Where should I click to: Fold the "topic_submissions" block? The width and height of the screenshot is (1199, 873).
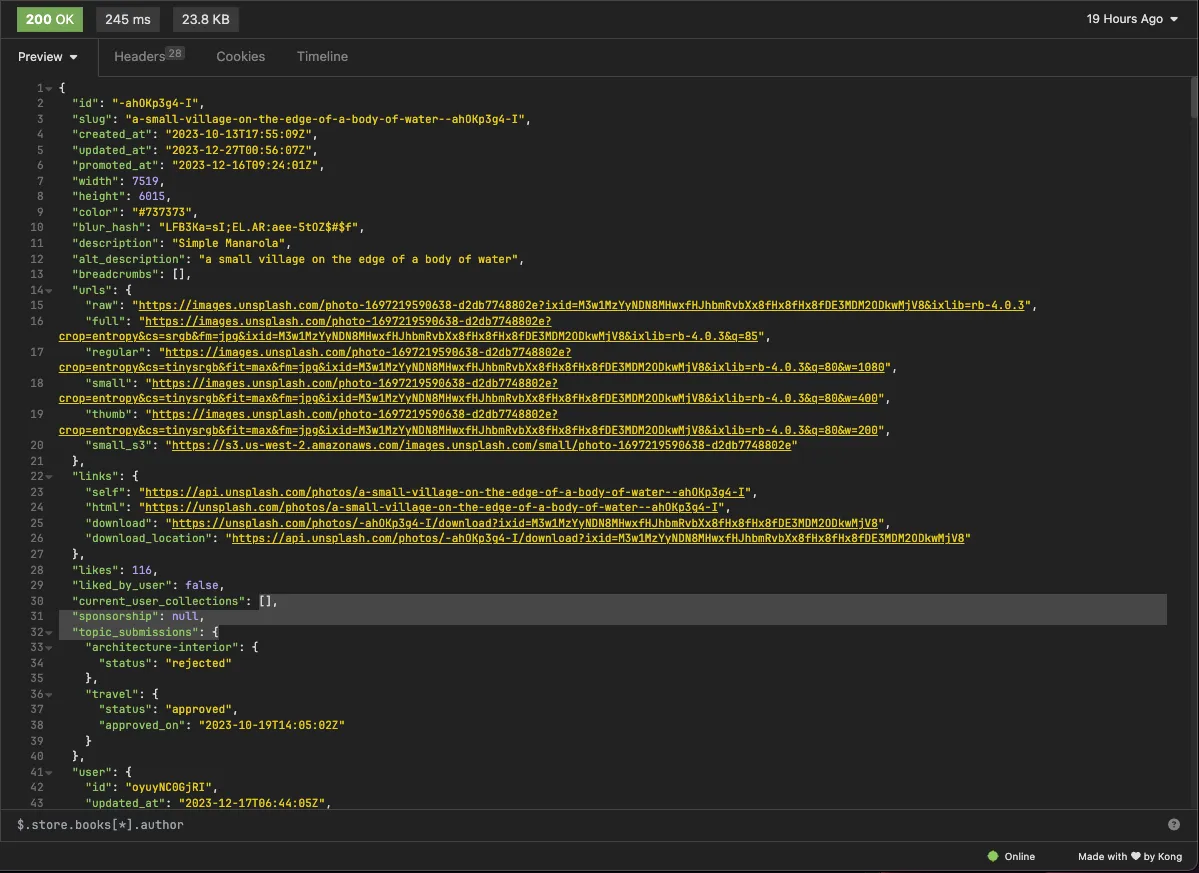tap(49, 632)
